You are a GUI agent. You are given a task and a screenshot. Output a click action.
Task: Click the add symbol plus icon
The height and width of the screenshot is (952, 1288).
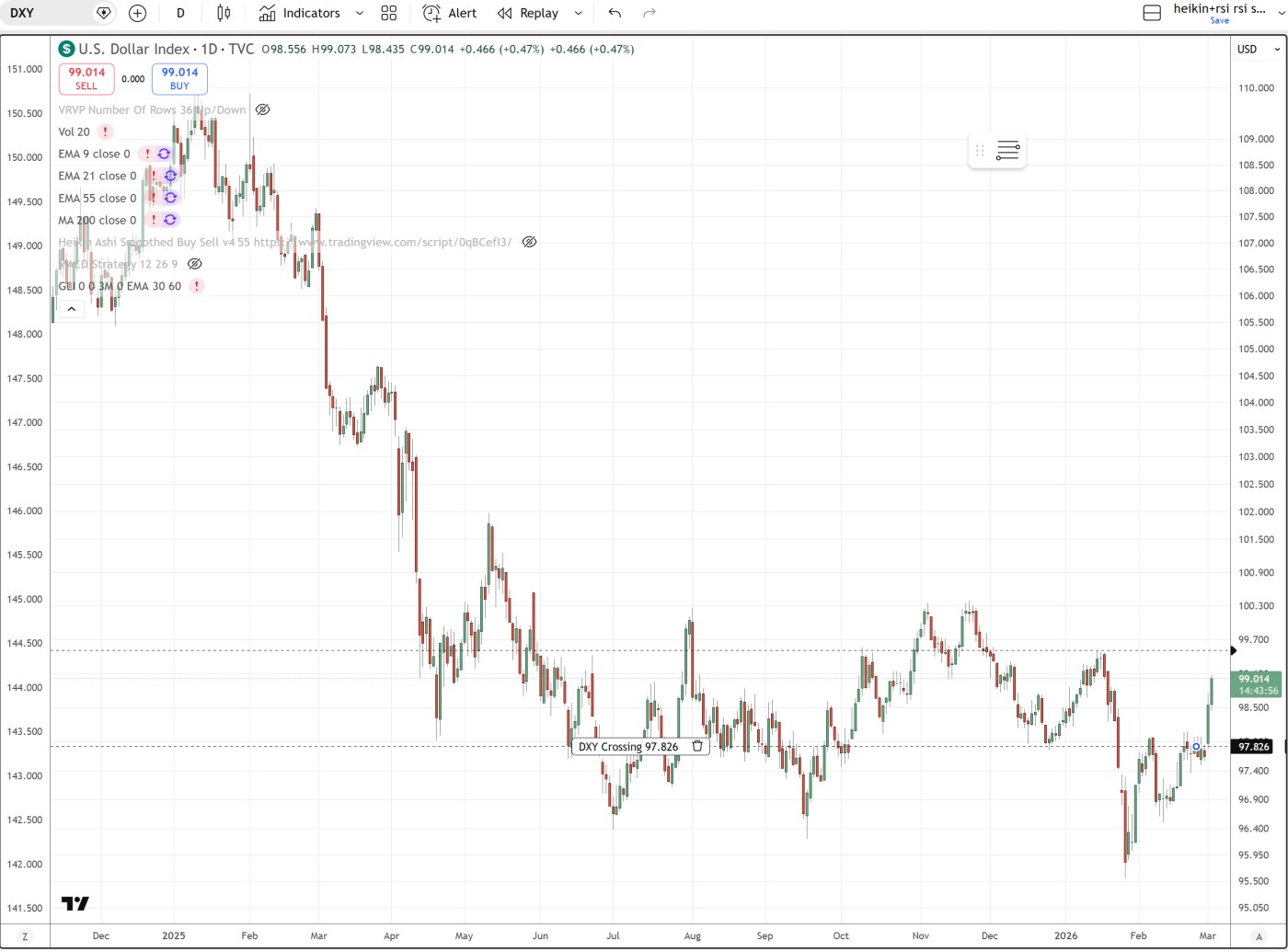coord(137,13)
